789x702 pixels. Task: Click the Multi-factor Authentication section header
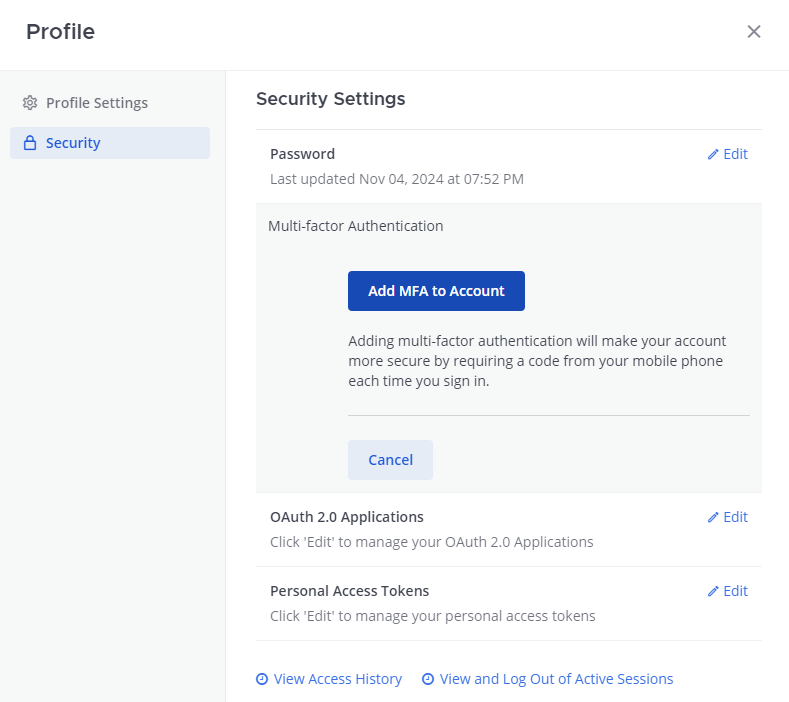[x=355, y=226]
